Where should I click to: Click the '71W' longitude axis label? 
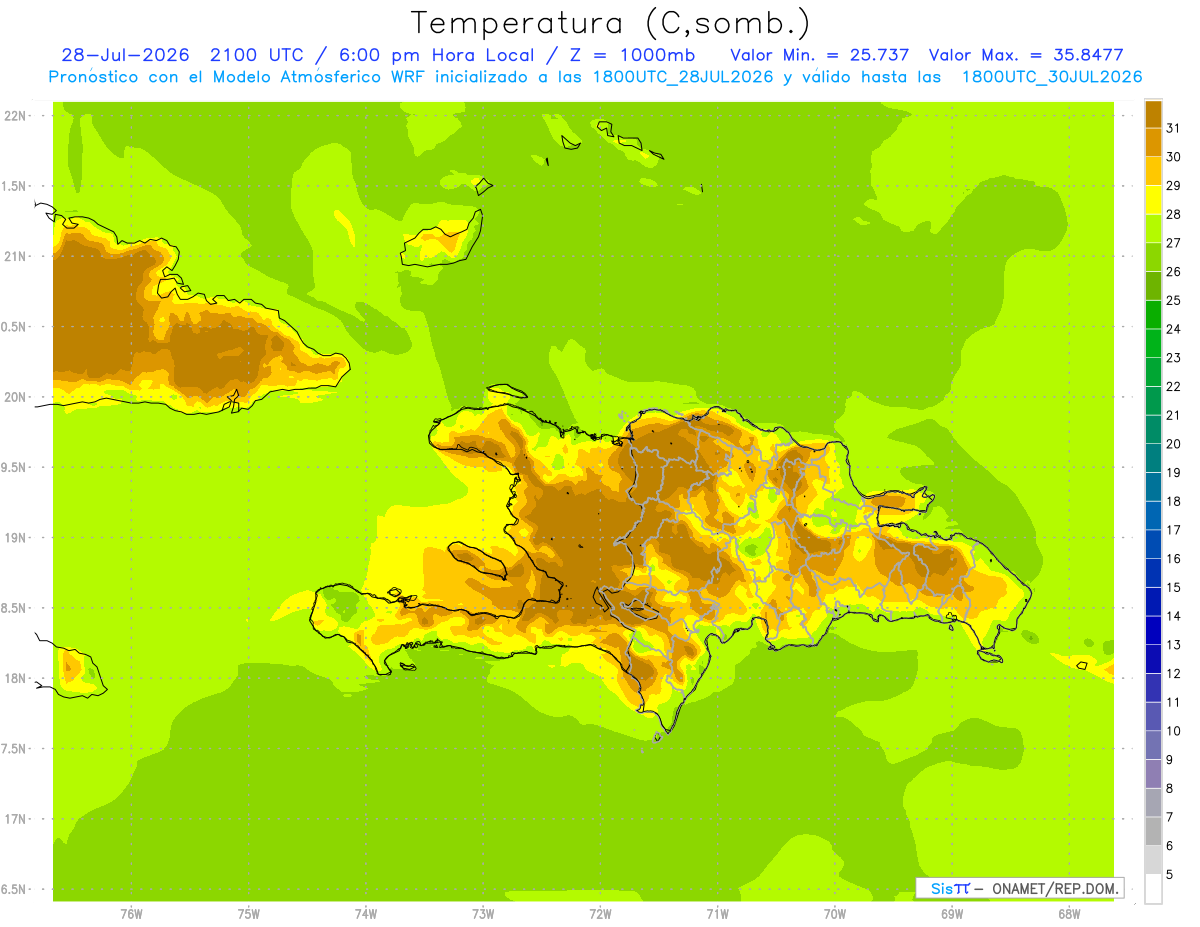tap(717, 914)
